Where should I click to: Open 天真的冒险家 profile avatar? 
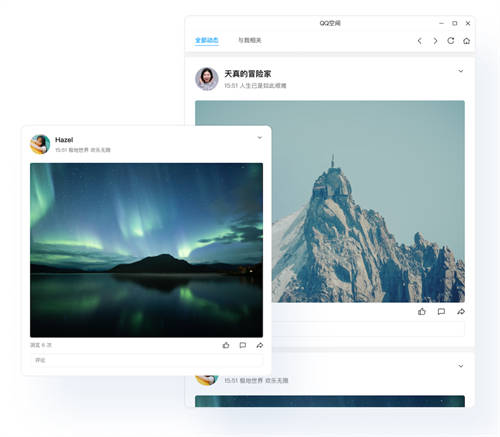(x=207, y=79)
